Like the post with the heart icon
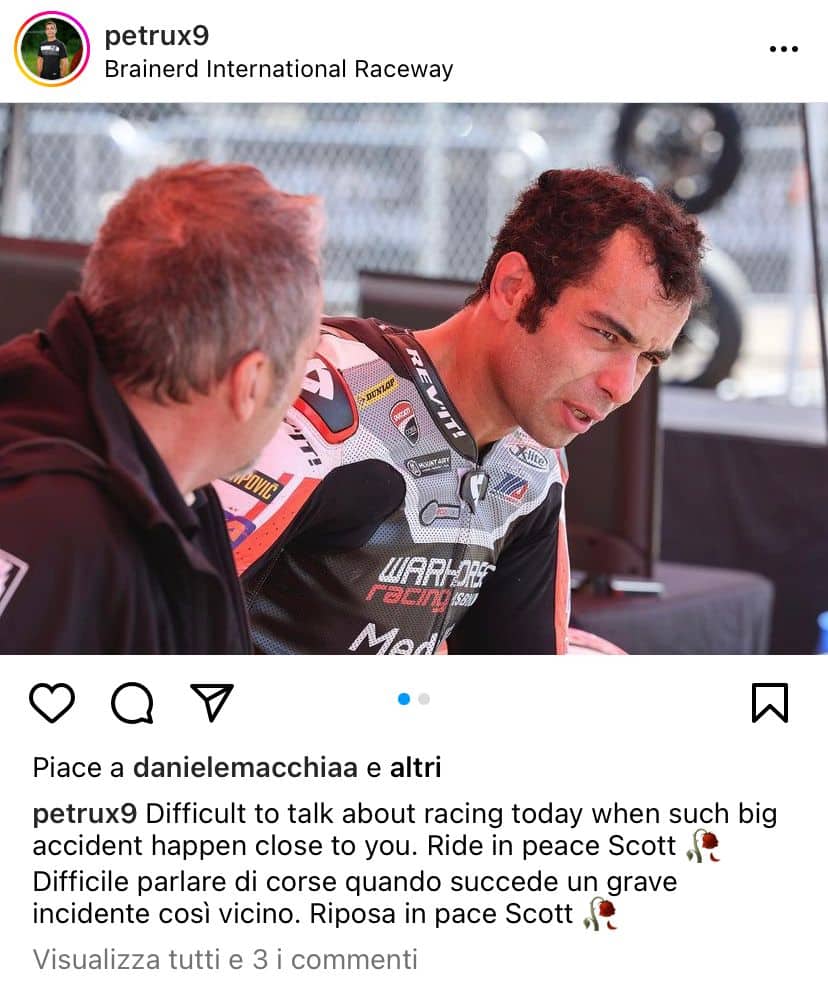The width and height of the screenshot is (828, 996). (52, 703)
